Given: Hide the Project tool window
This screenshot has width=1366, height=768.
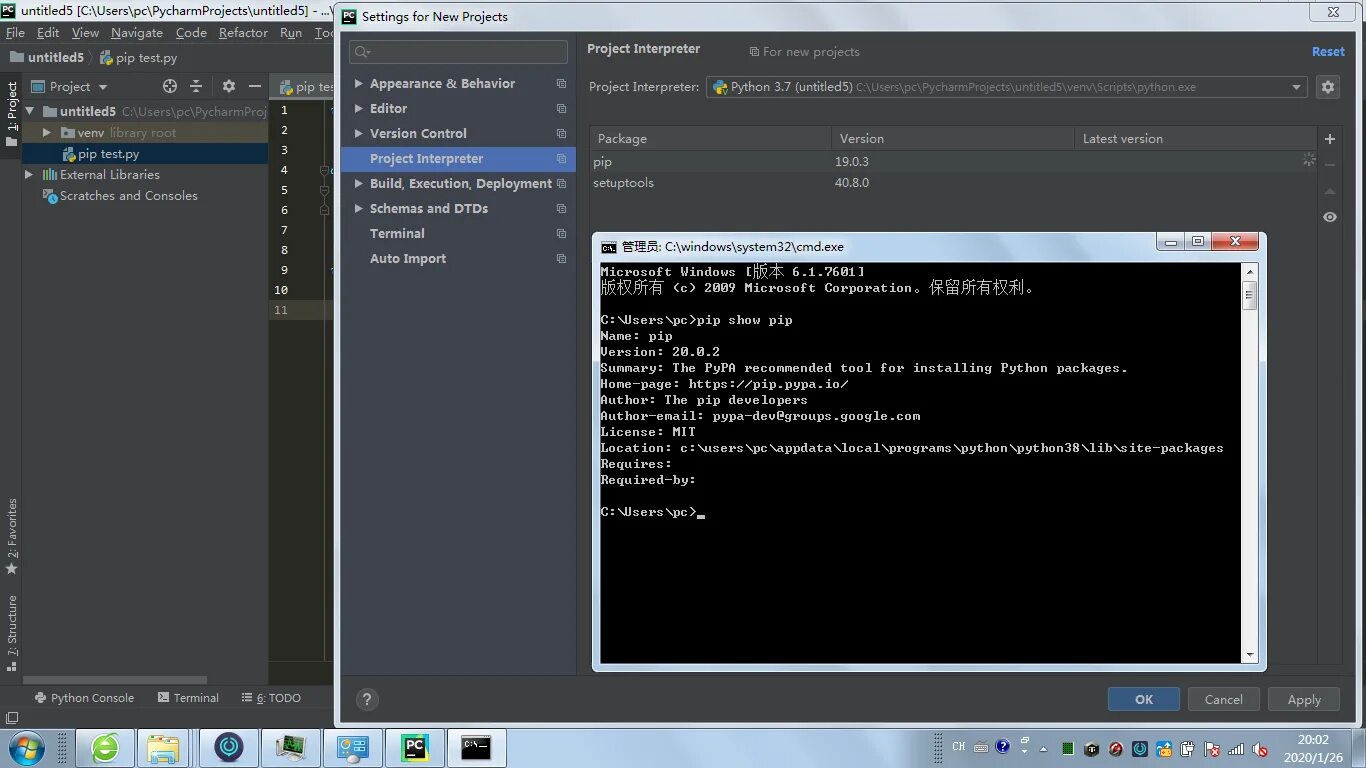Looking at the screenshot, I should pos(255,87).
